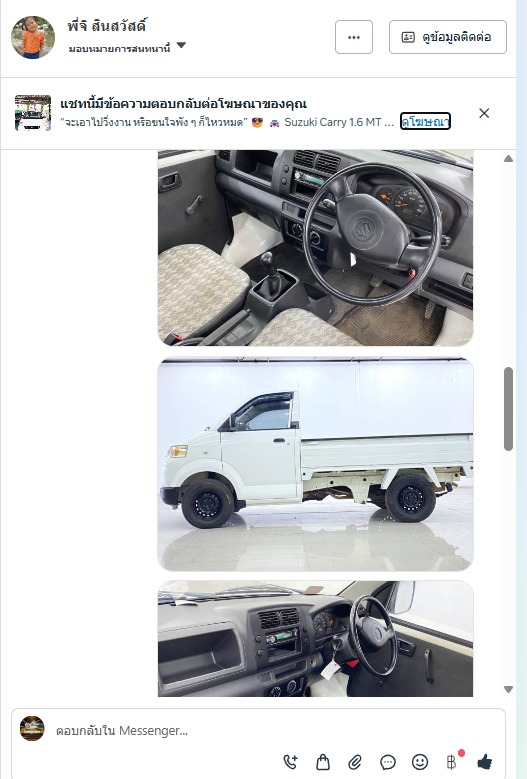Open the three-dots more options button
Screen dimensions: 527x779
click(x=354, y=37)
